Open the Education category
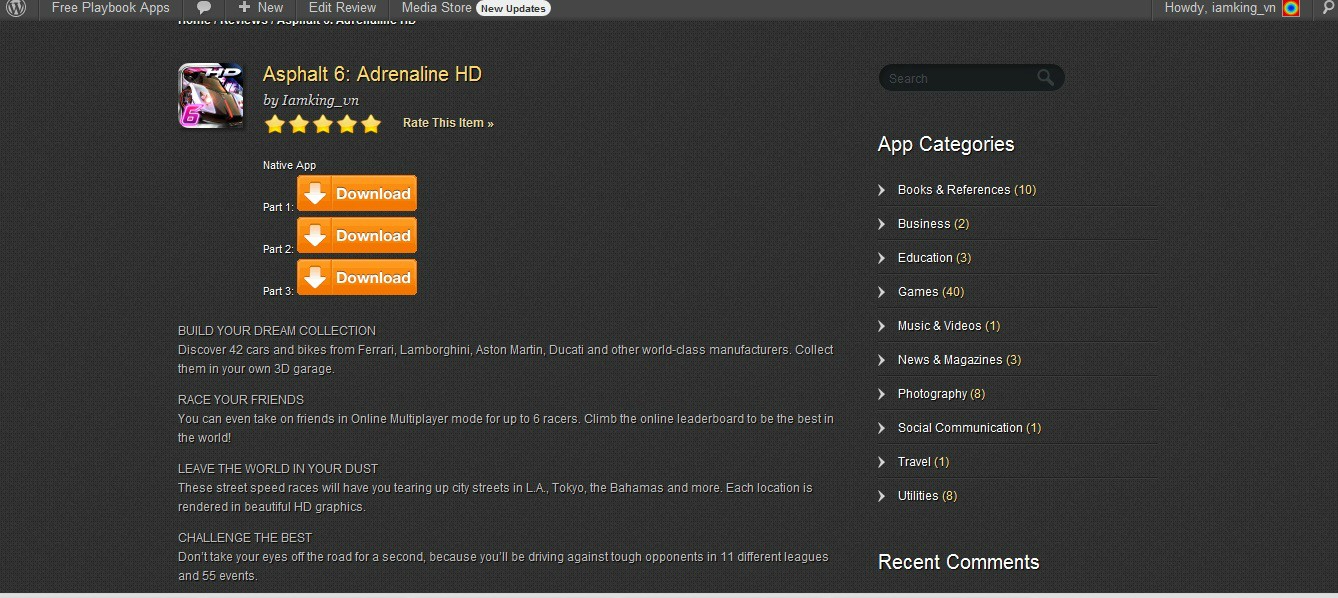The image size is (1338, 598). point(925,258)
